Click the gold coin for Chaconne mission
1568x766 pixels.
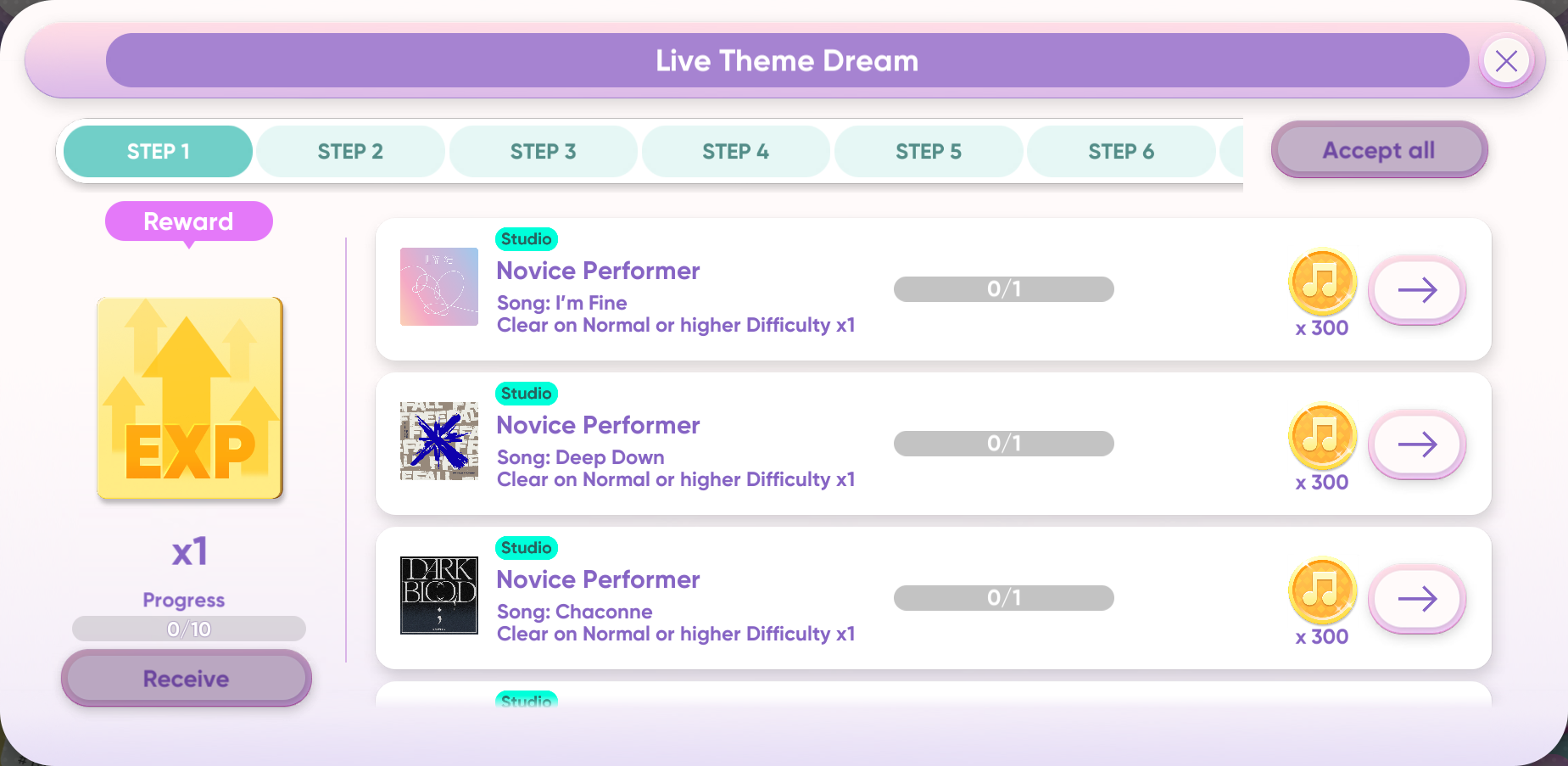[1322, 590]
